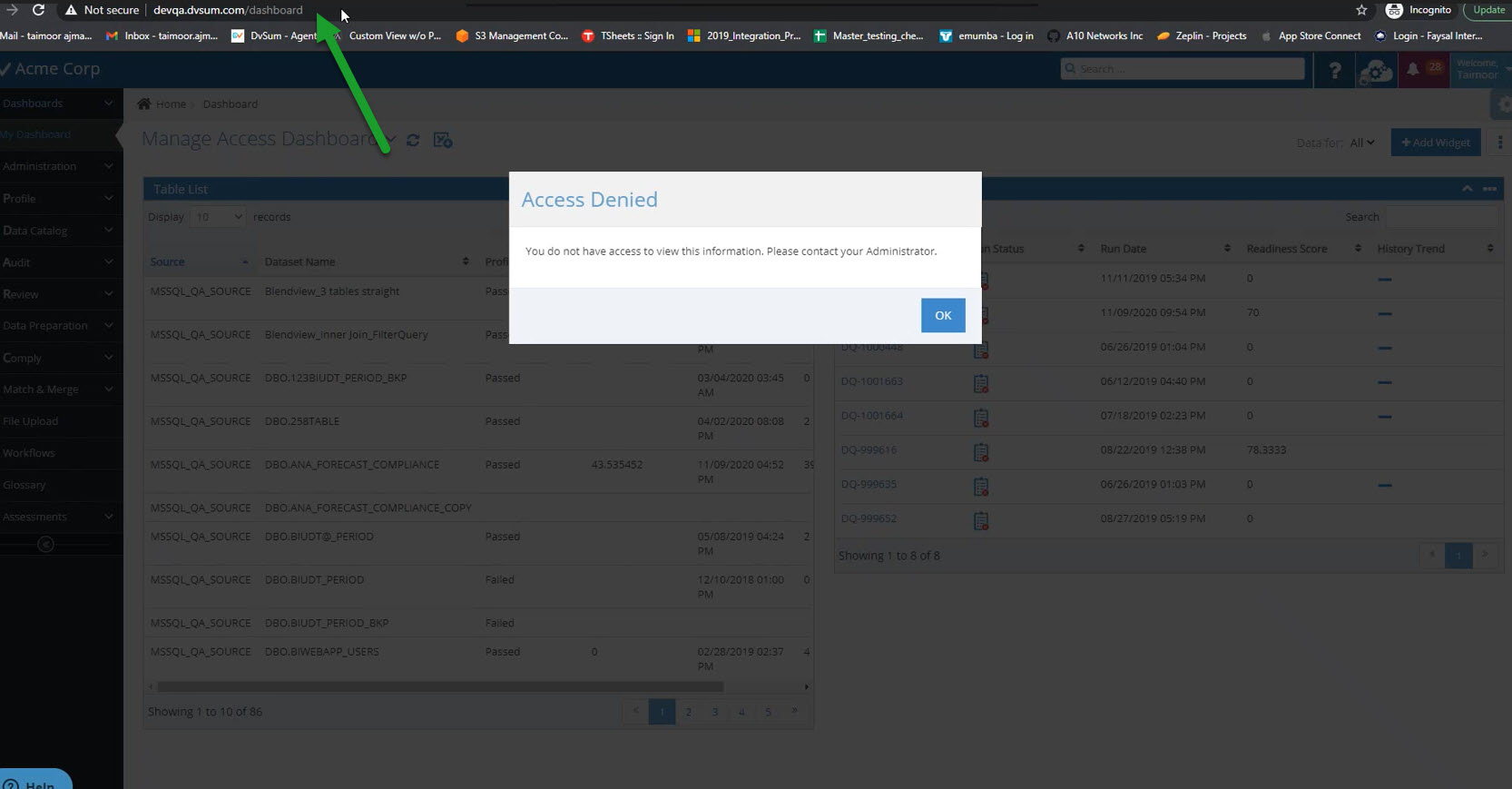Open the Zeplin Projects bookmark
This screenshot has height=789, width=1512.
coord(1202,35)
